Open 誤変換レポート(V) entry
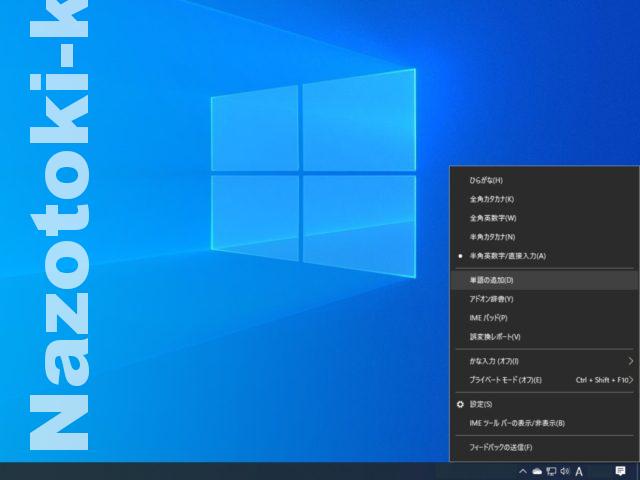640x480 pixels. [495, 337]
